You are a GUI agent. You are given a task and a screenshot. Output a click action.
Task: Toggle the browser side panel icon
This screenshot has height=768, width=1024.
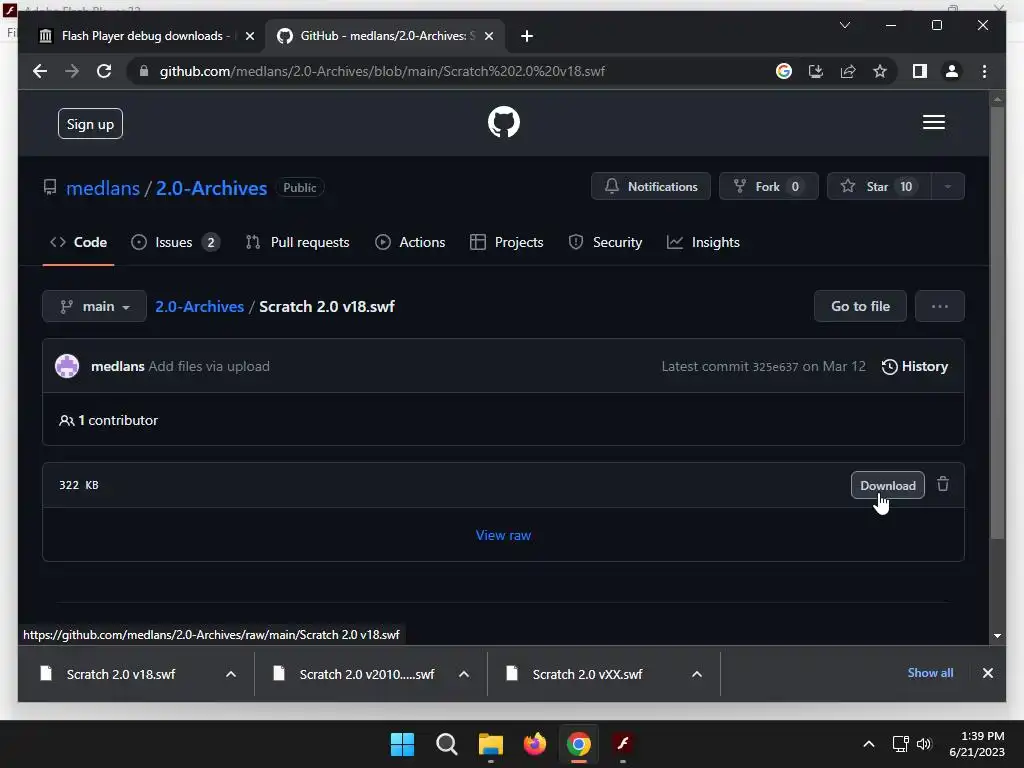[920, 71]
